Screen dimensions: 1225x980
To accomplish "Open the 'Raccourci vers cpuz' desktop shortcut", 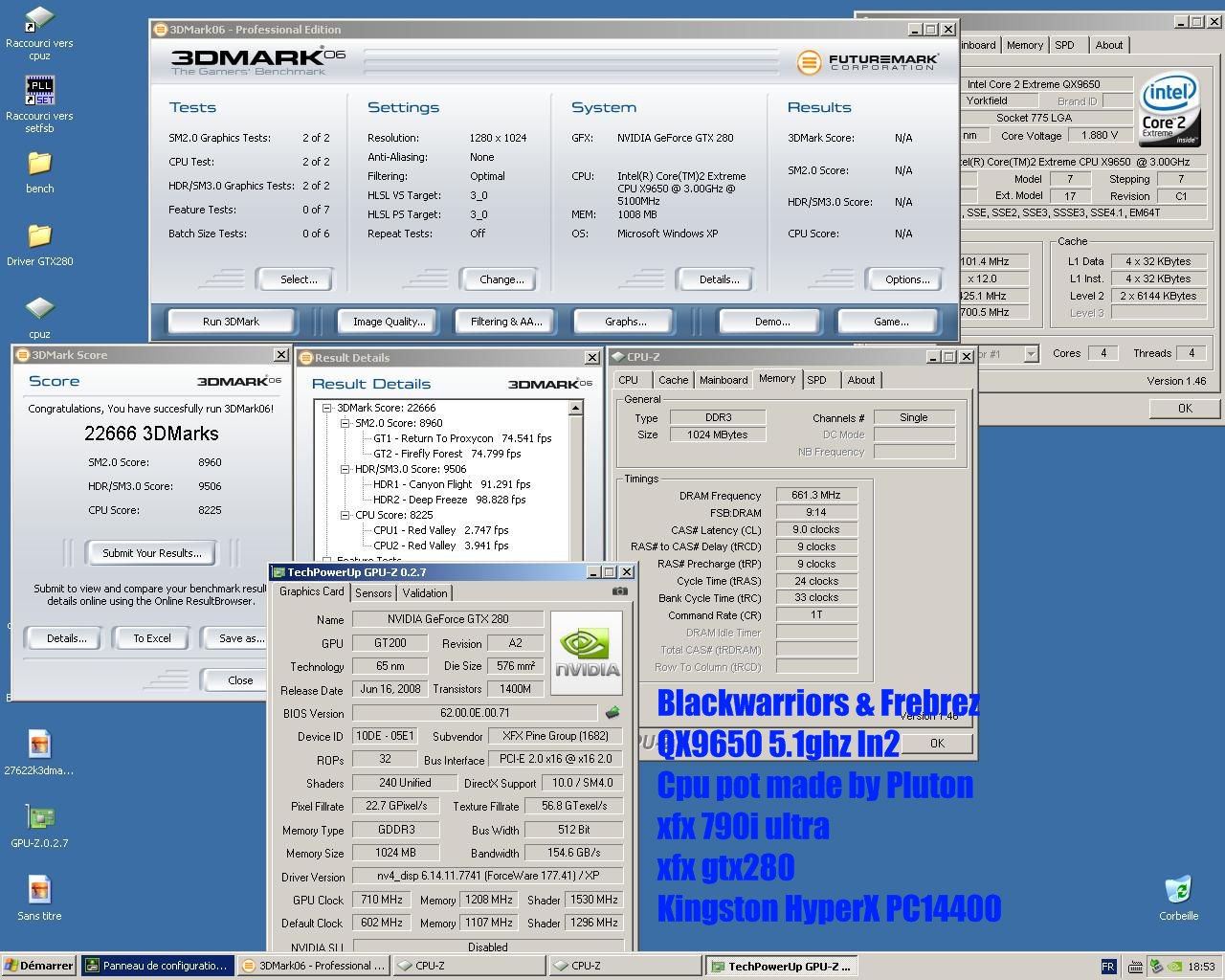I will (39, 33).
